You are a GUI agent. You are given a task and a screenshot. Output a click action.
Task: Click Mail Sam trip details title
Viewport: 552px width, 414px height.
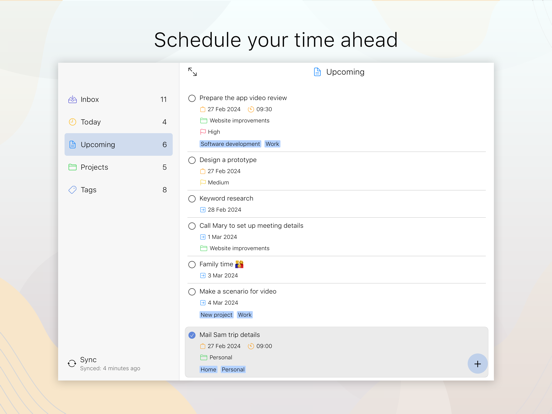pos(230,335)
